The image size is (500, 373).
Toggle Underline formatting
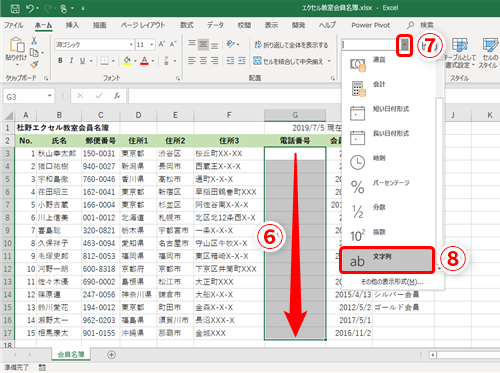pos(82,61)
